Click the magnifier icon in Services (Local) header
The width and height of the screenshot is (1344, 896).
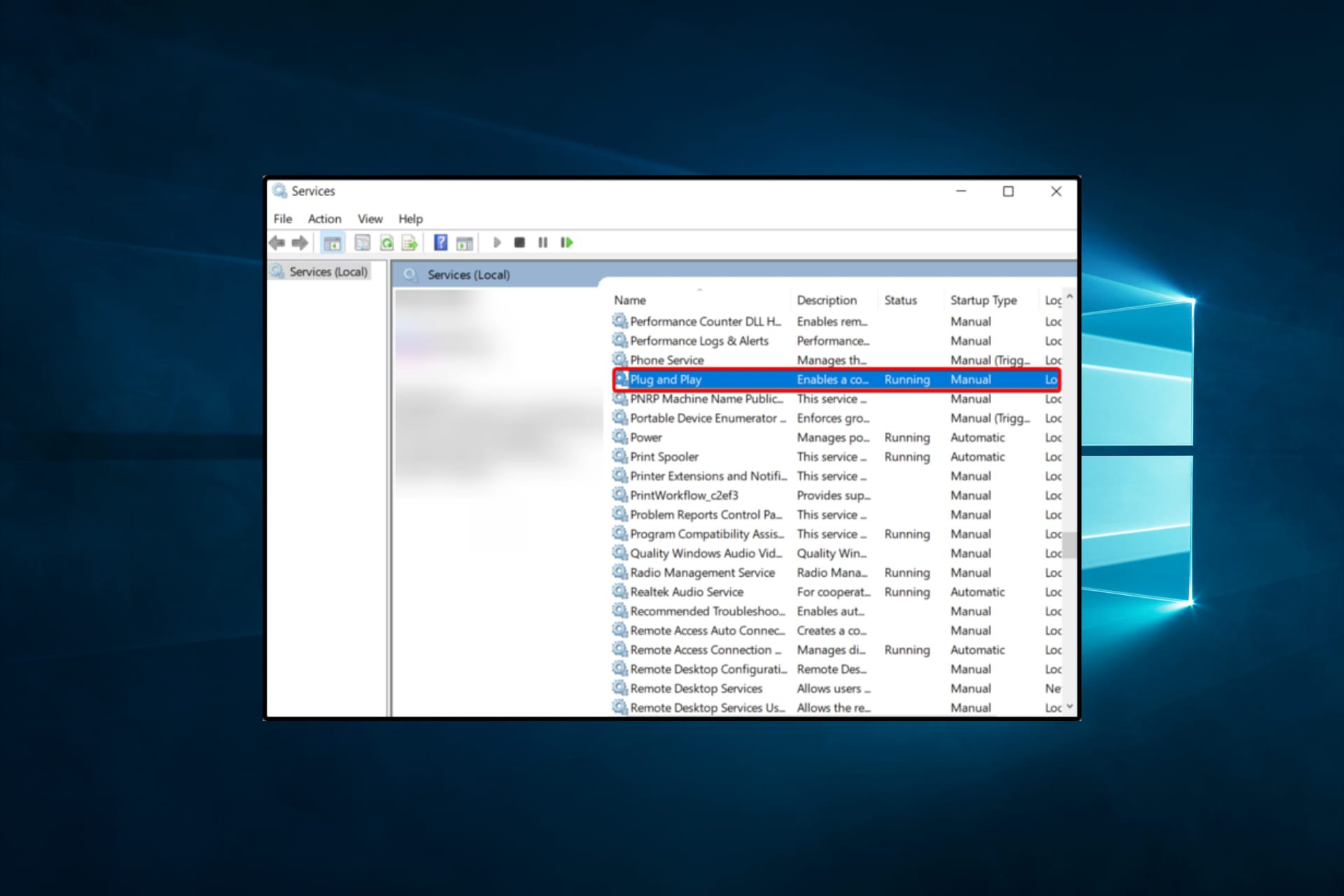[x=411, y=274]
